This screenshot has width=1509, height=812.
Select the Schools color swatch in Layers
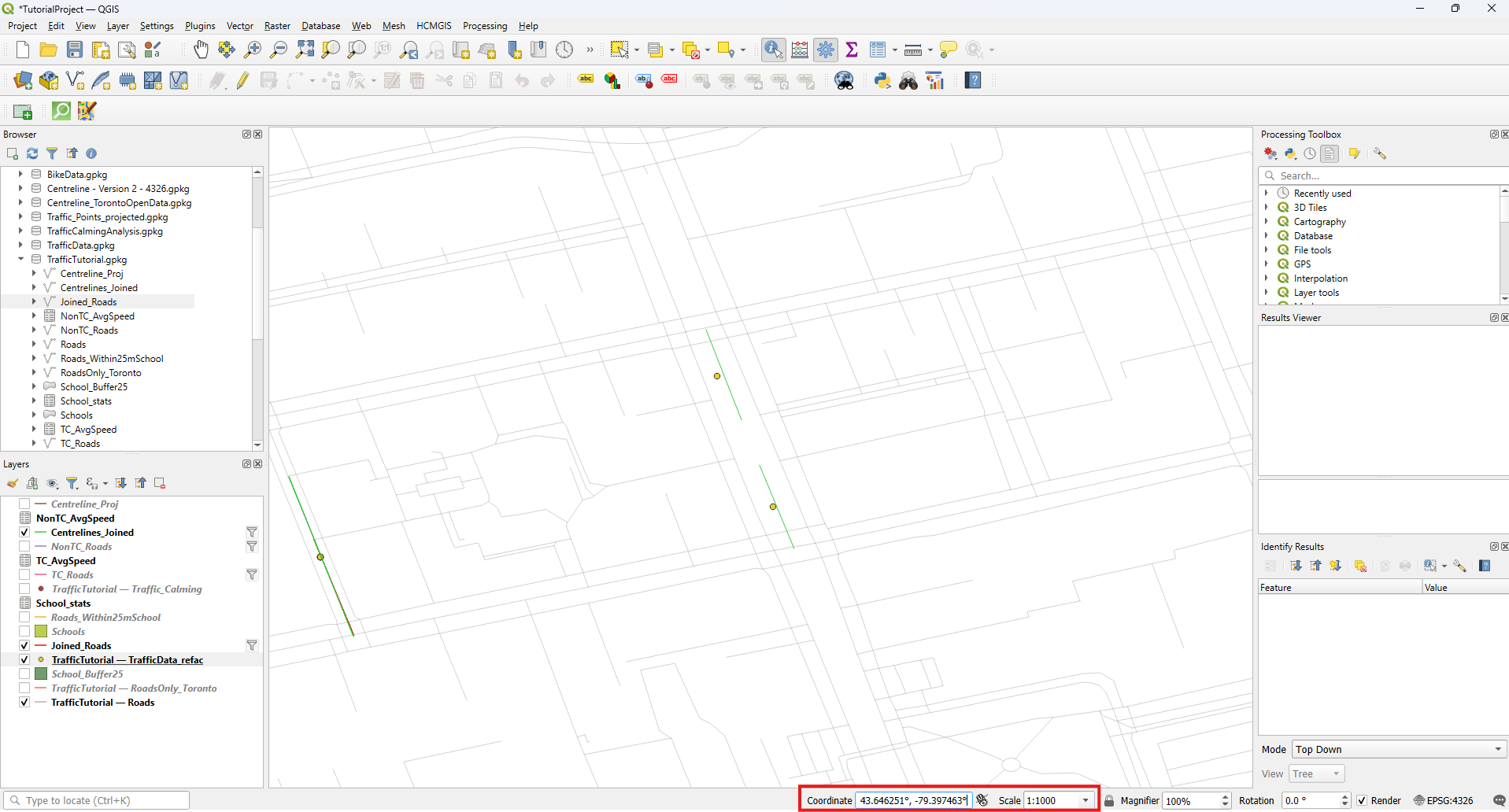[x=41, y=632]
